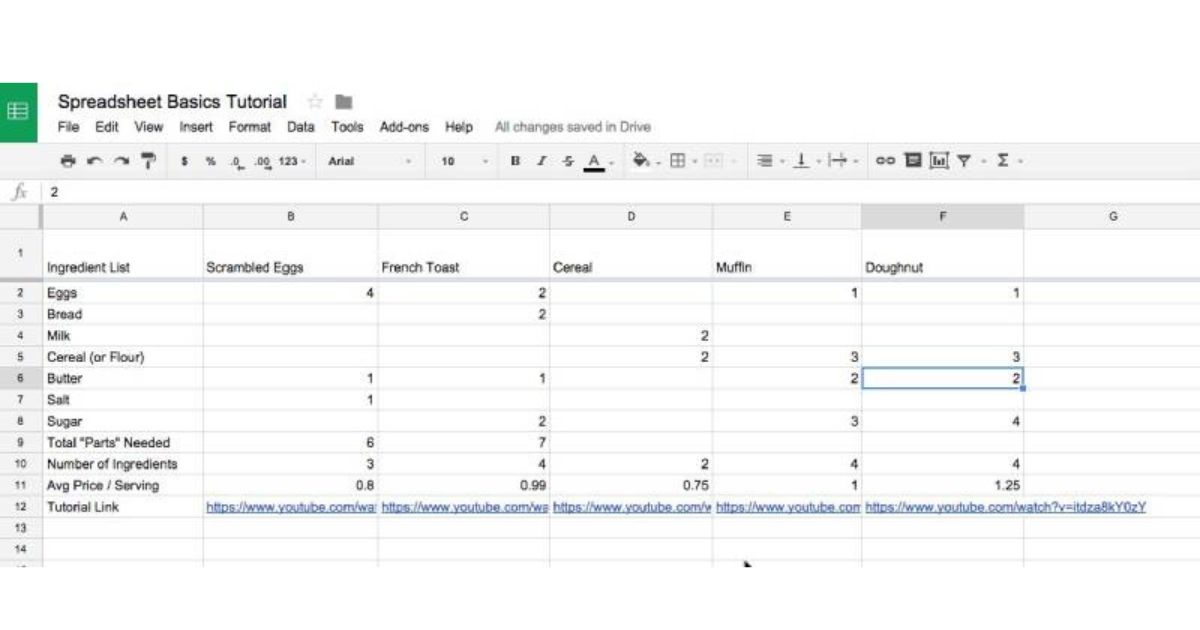The height and width of the screenshot is (630, 1200).
Task: Insert a comment using toolbar icon
Action: 912,161
